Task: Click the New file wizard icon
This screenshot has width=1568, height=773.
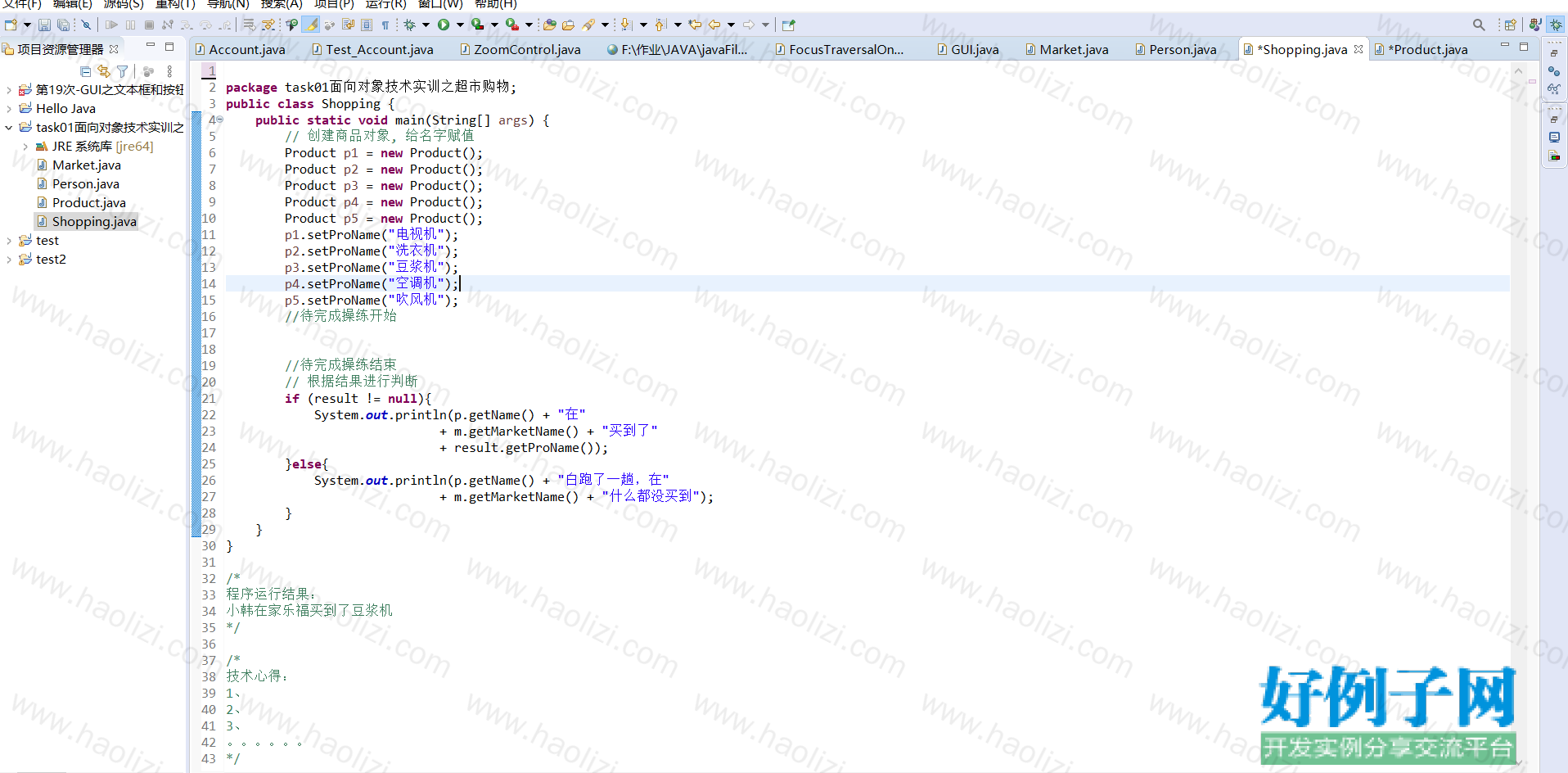Action: pyautogui.click(x=11, y=25)
